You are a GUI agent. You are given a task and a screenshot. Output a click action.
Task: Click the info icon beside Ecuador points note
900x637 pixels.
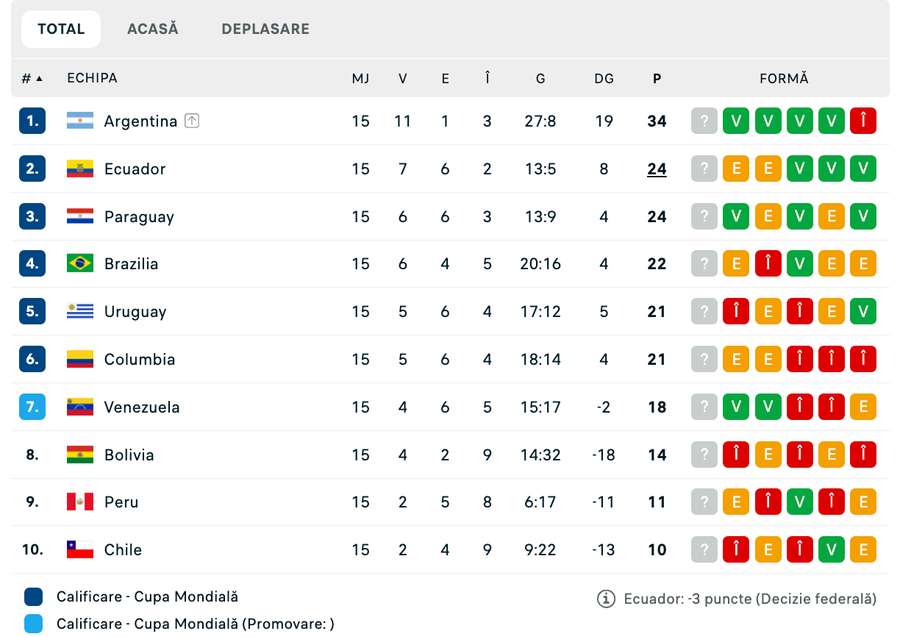606,599
